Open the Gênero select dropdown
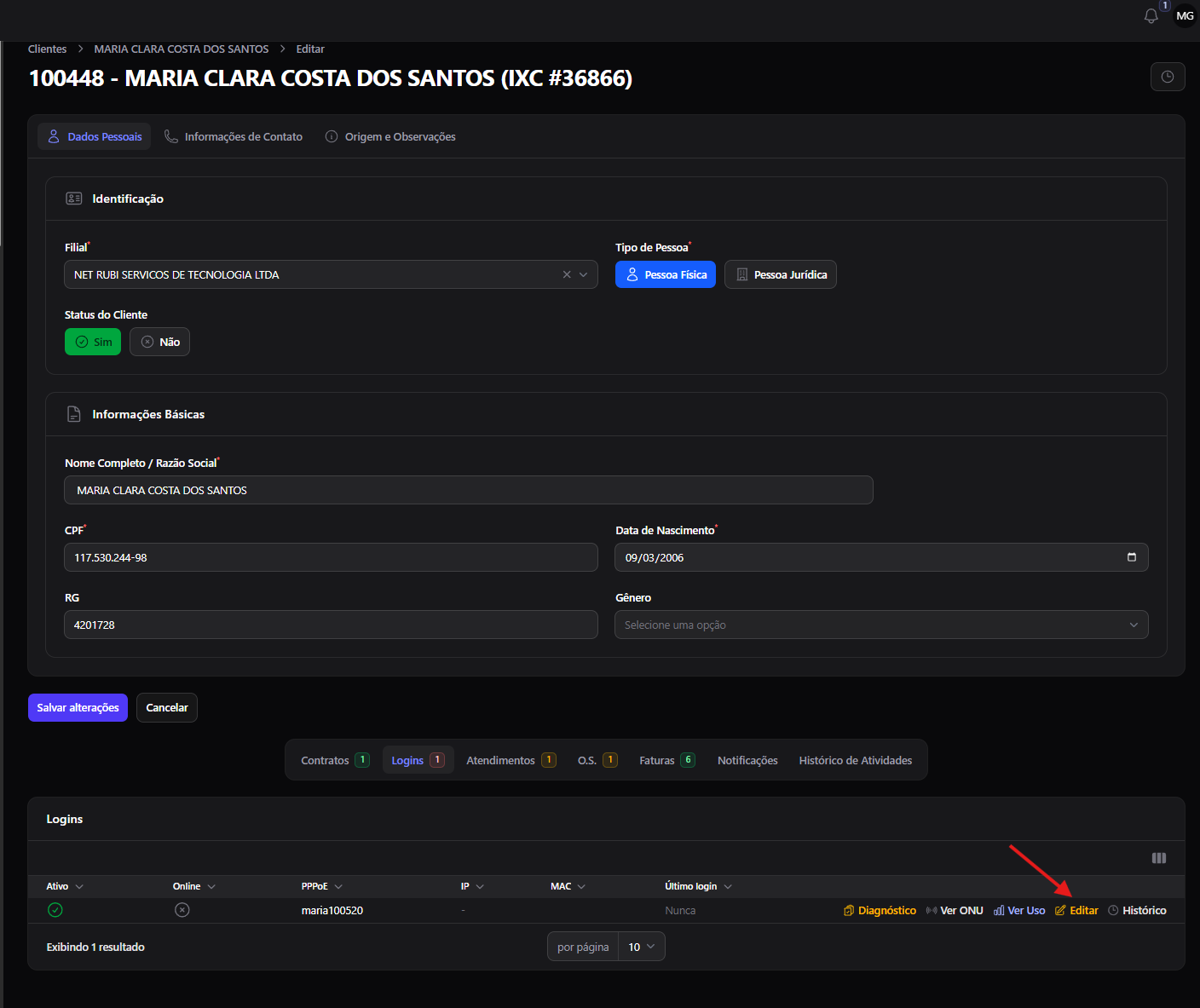This screenshot has height=1008, width=1200. (x=881, y=625)
